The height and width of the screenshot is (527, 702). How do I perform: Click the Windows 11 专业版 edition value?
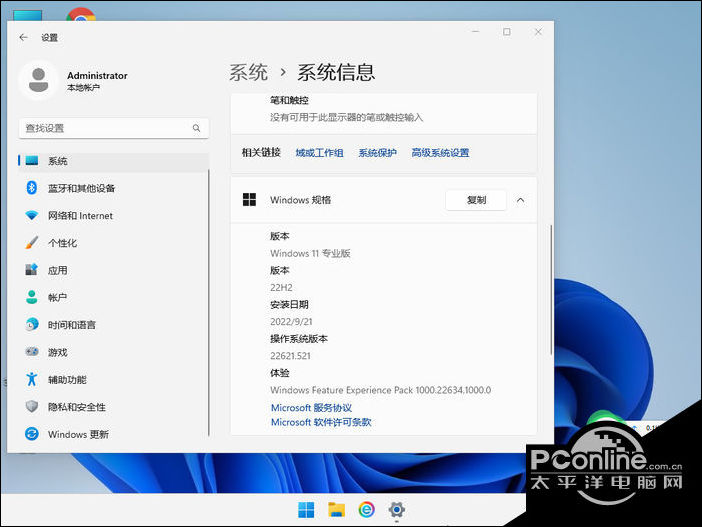pyautogui.click(x=310, y=253)
